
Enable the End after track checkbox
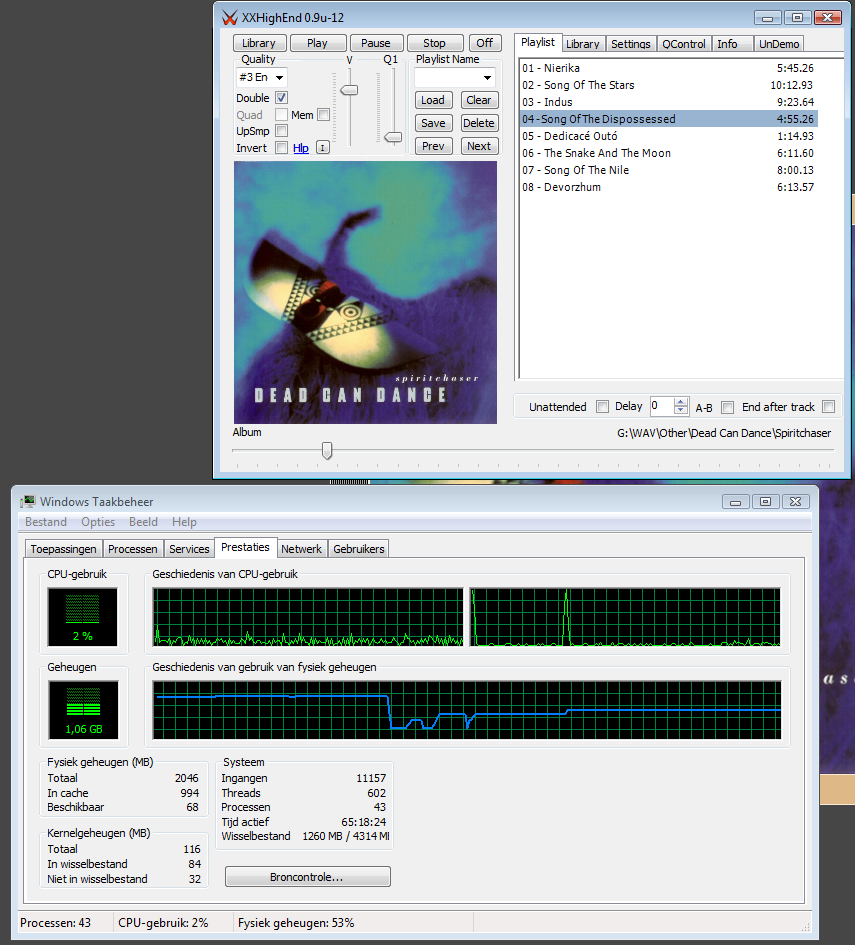tap(828, 407)
